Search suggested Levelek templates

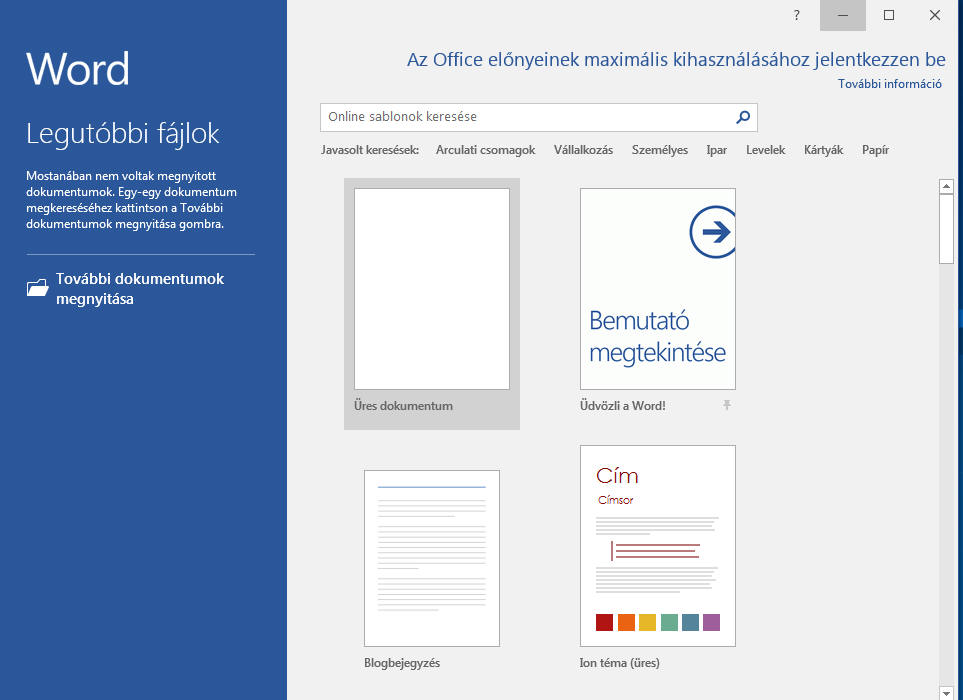(x=765, y=150)
